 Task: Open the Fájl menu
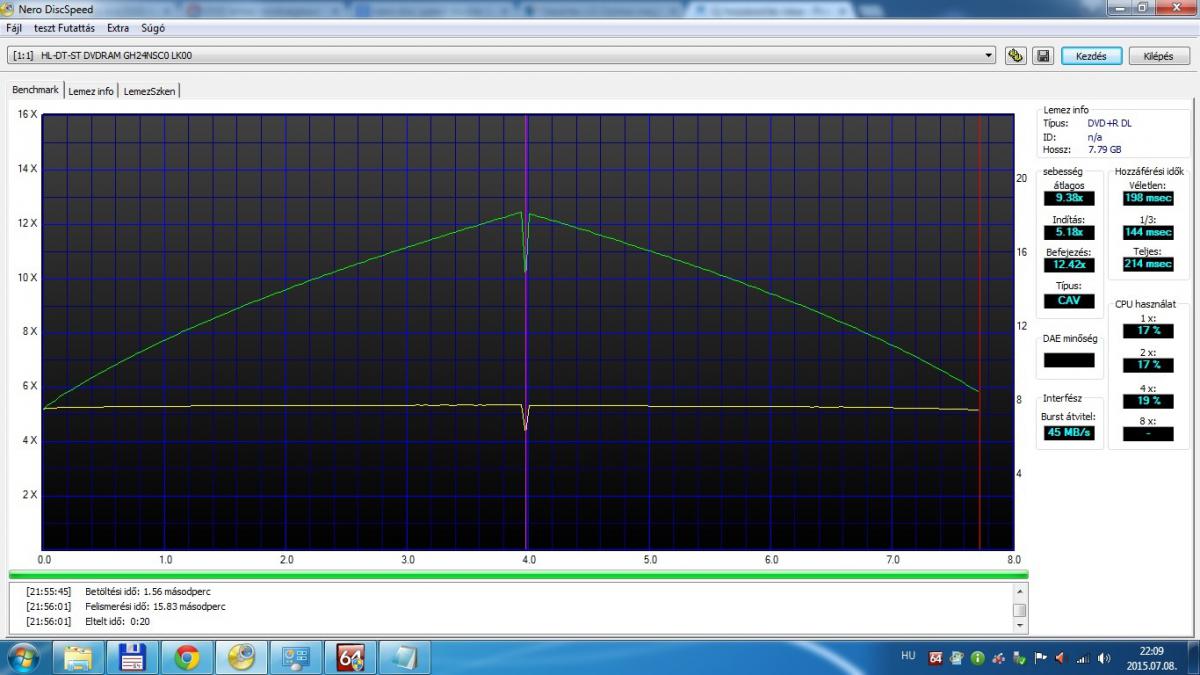[15, 28]
